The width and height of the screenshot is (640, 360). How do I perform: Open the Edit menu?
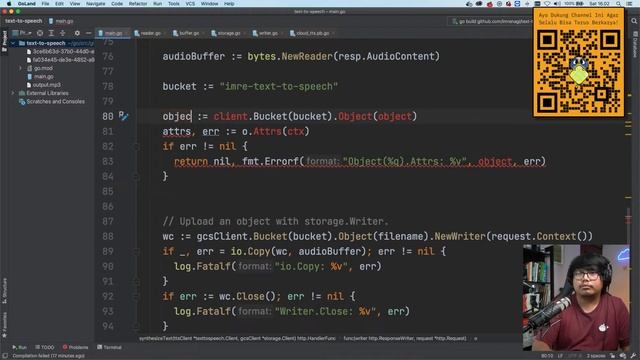(x=59, y=4)
